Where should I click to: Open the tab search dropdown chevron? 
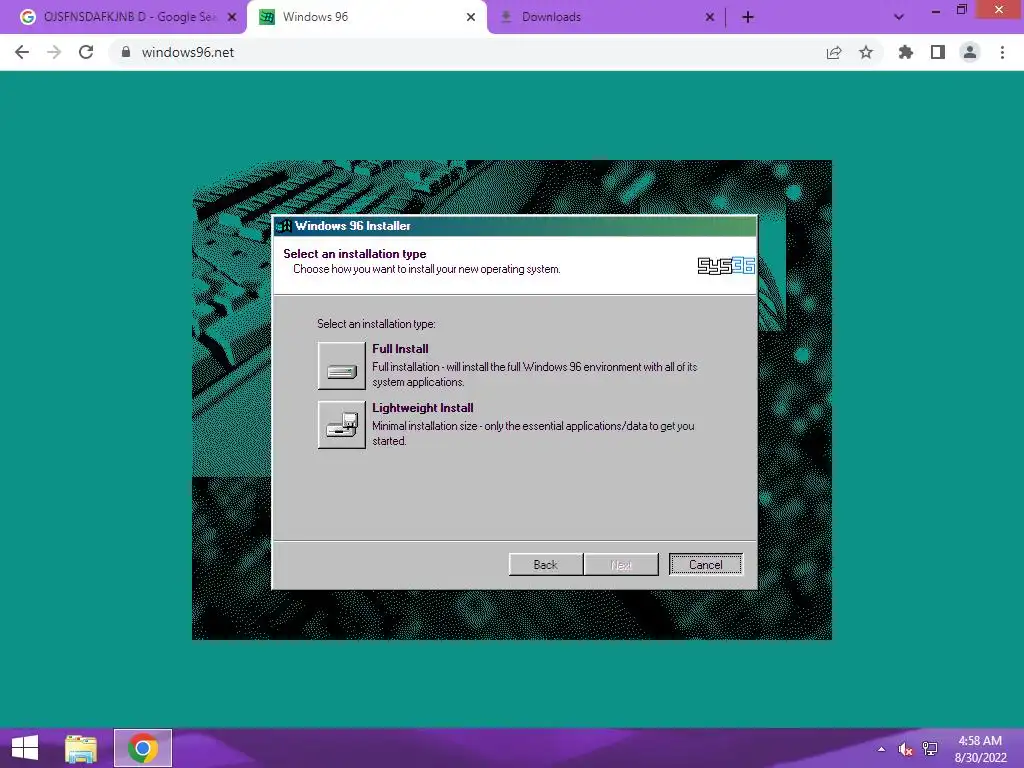click(x=899, y=17)
